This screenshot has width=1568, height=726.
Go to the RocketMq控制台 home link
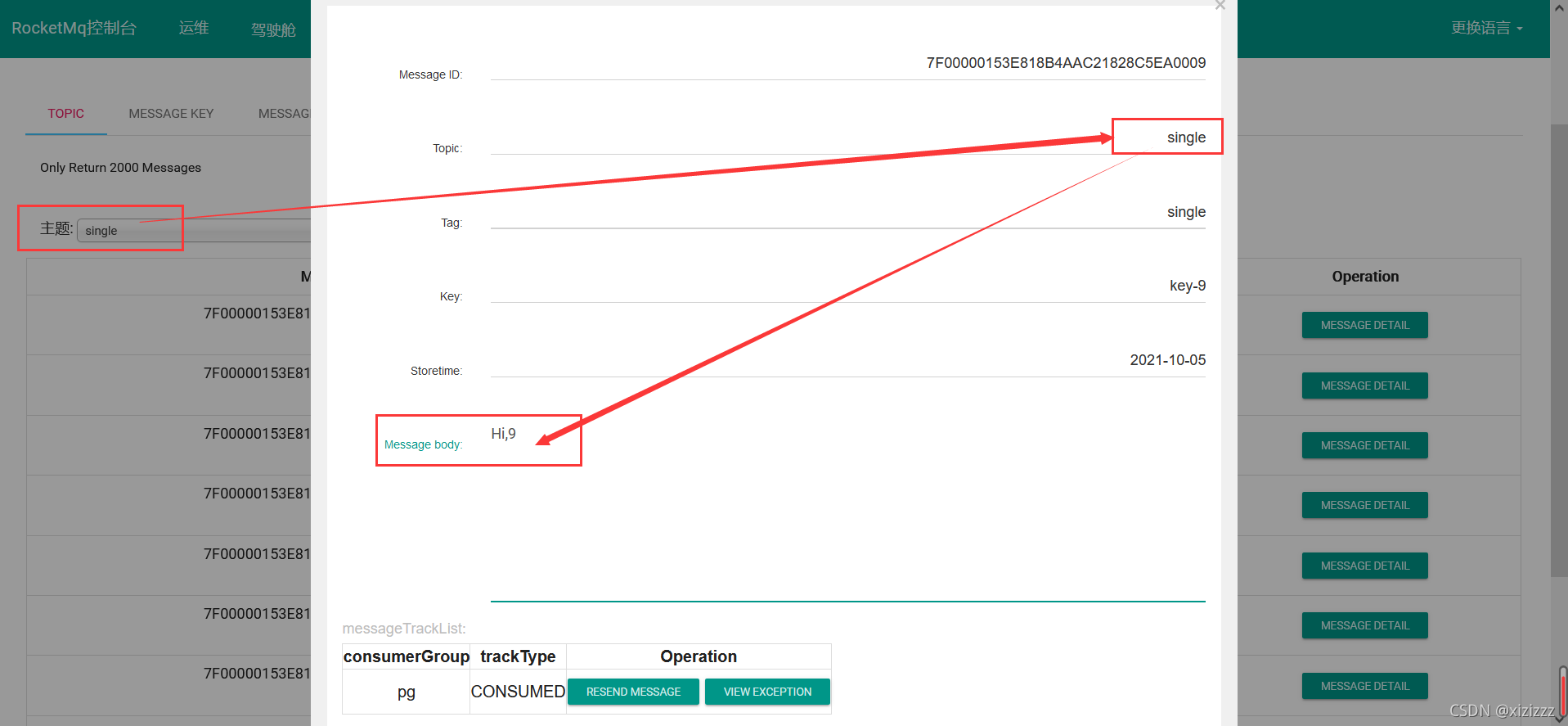(74, 28)
